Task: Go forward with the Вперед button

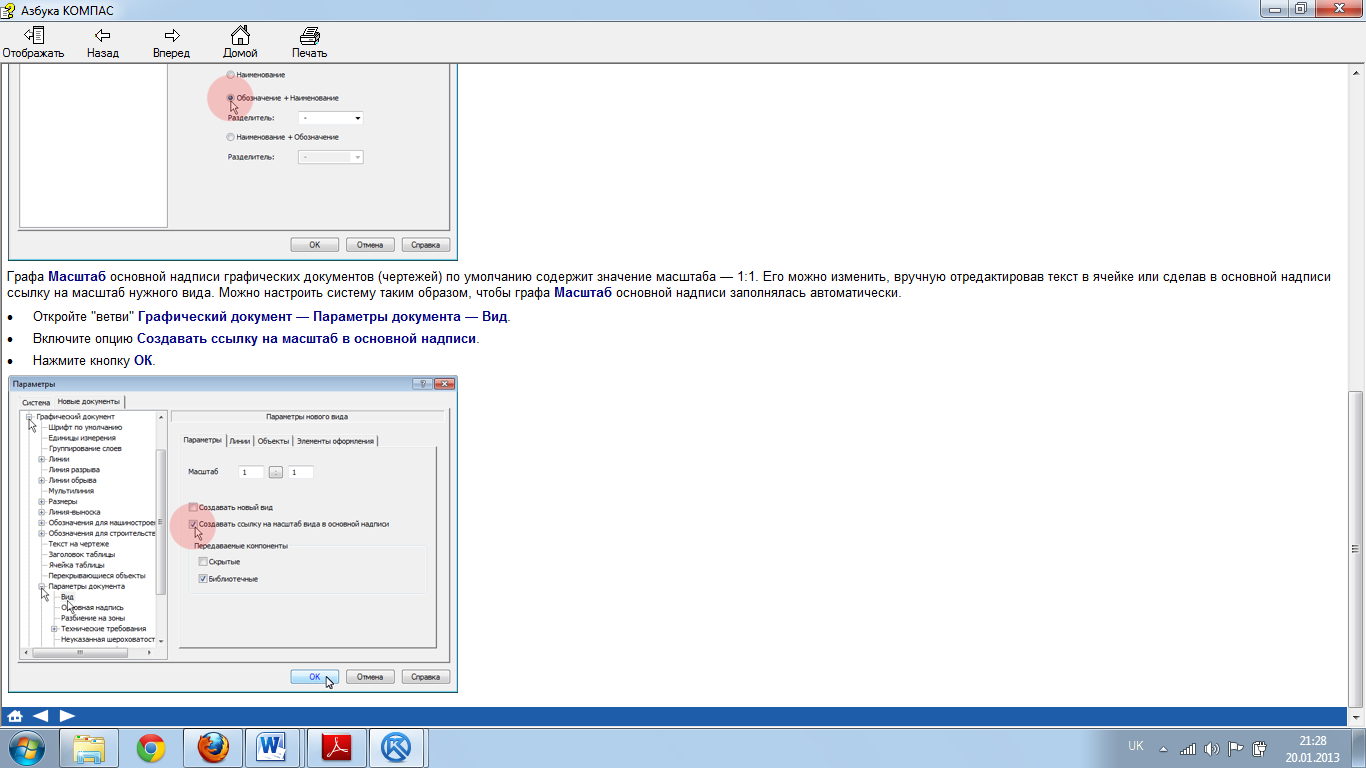Action: (x=171, y=43)
